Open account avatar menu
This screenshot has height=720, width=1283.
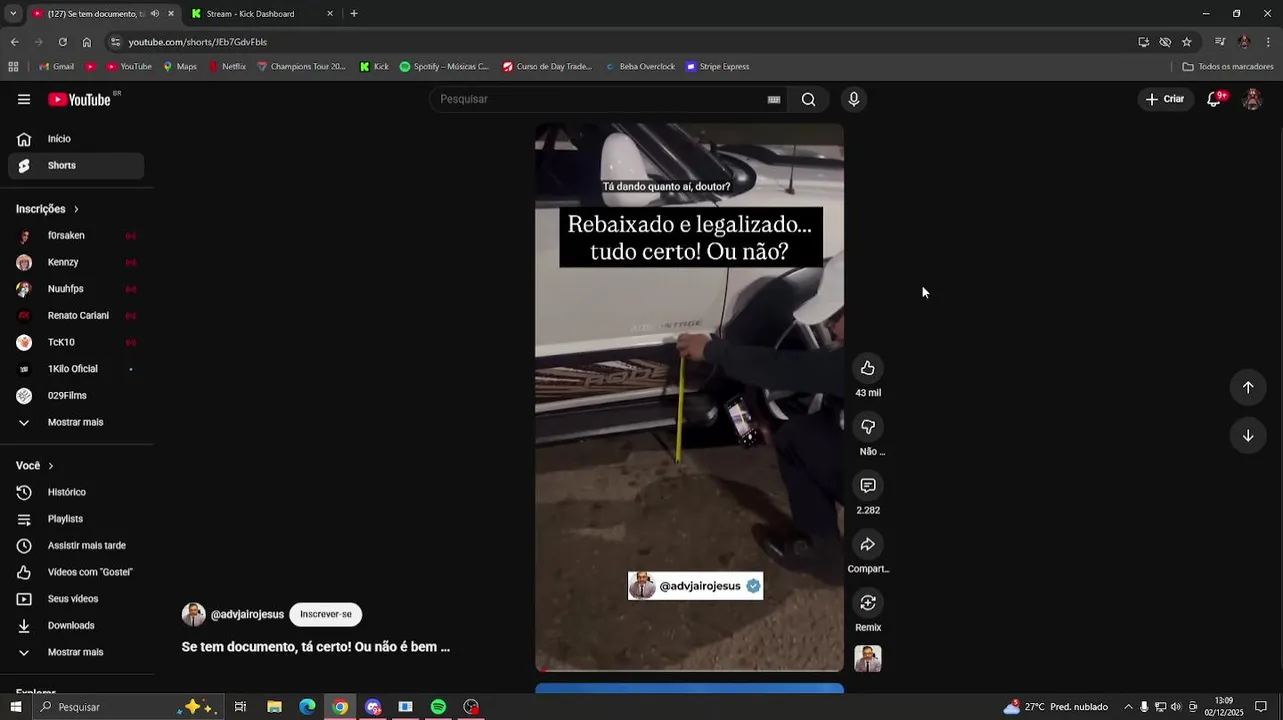pyautogui.click(x=1252, y=99)
